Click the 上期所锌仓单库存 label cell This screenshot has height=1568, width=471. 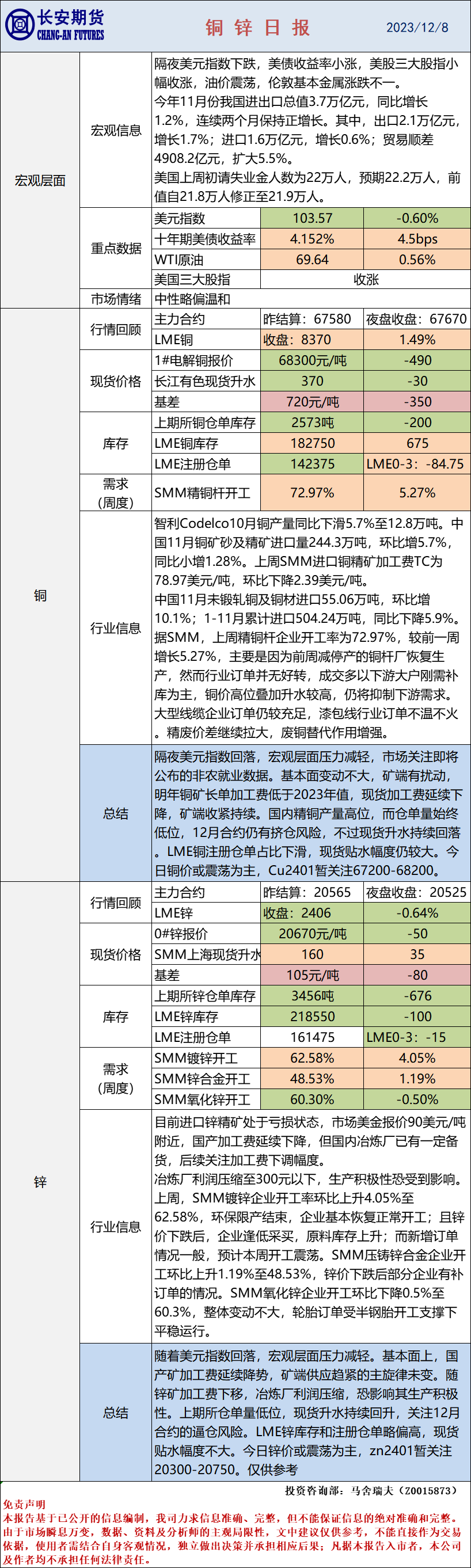coord(206,996)
